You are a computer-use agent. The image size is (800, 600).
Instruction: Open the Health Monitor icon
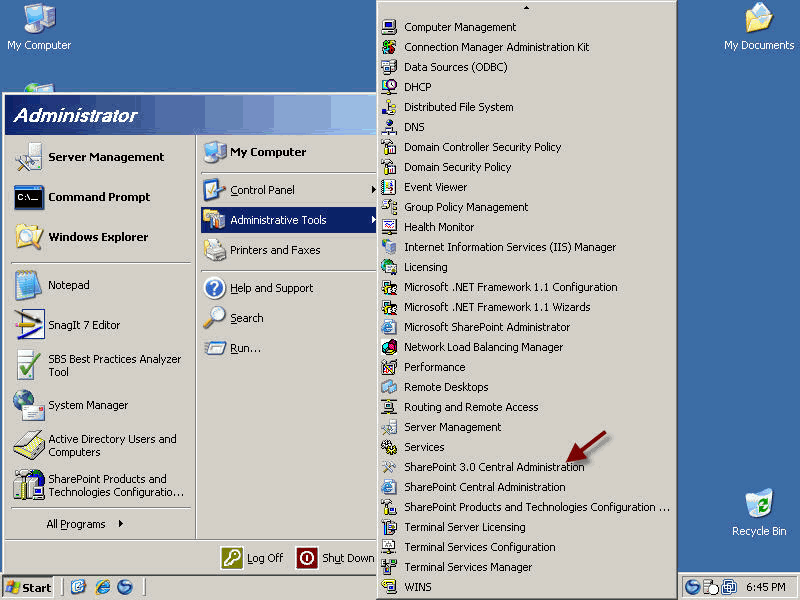tap(389, 227)
